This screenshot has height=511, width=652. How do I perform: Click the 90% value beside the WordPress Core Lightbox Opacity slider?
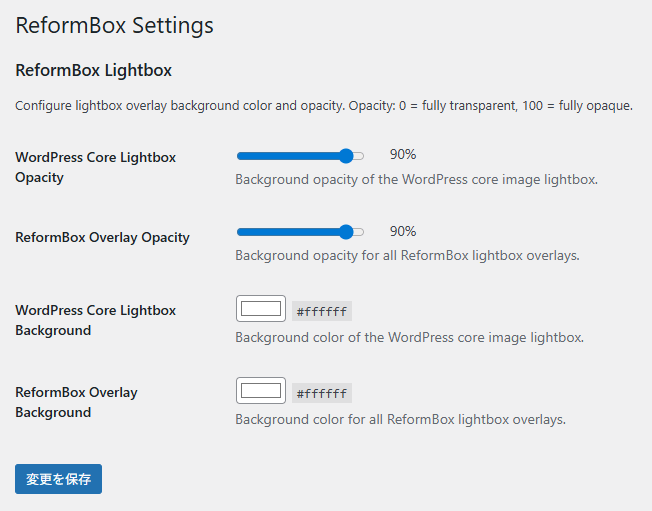(x=403, y=154)
